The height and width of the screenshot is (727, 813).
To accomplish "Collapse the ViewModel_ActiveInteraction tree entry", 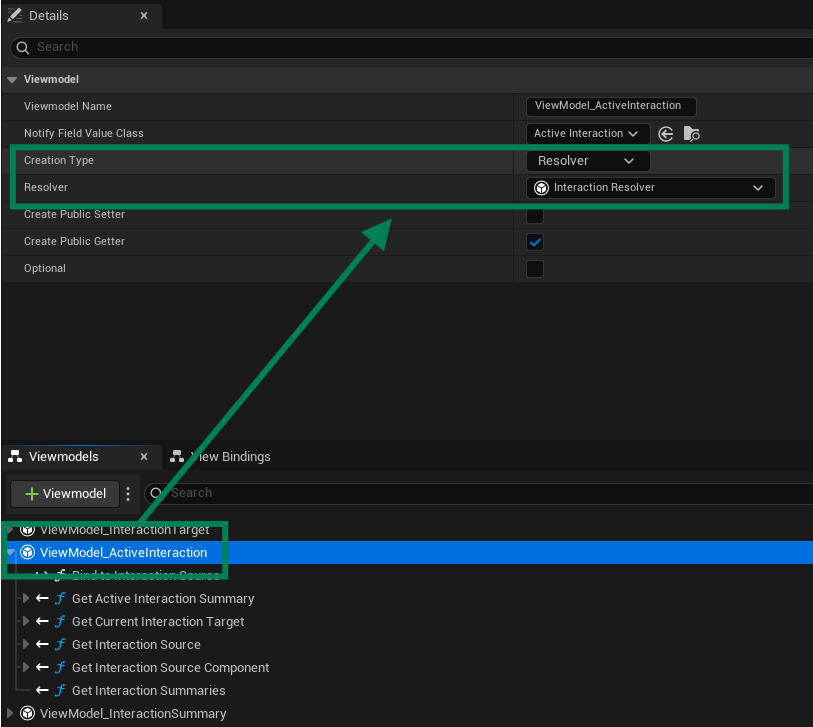I will tap(9, 552).
